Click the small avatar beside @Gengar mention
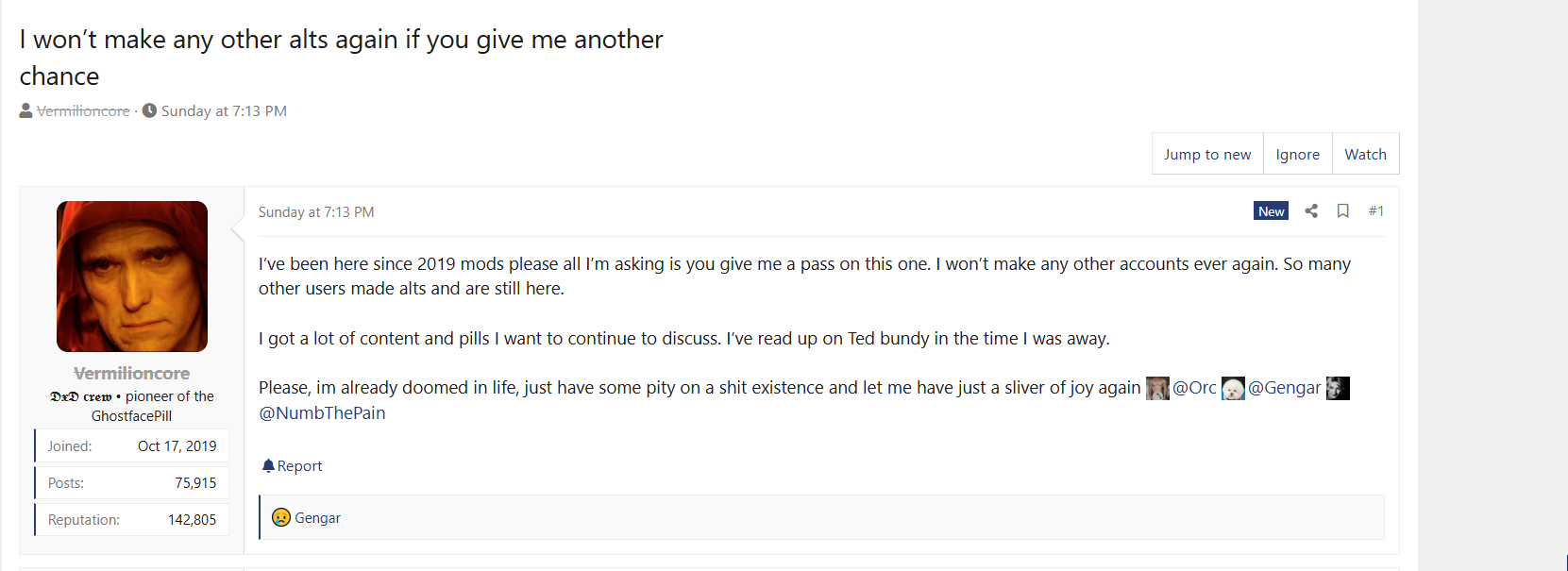The height and width of the screenshot is (571, 1568). 1233,388
